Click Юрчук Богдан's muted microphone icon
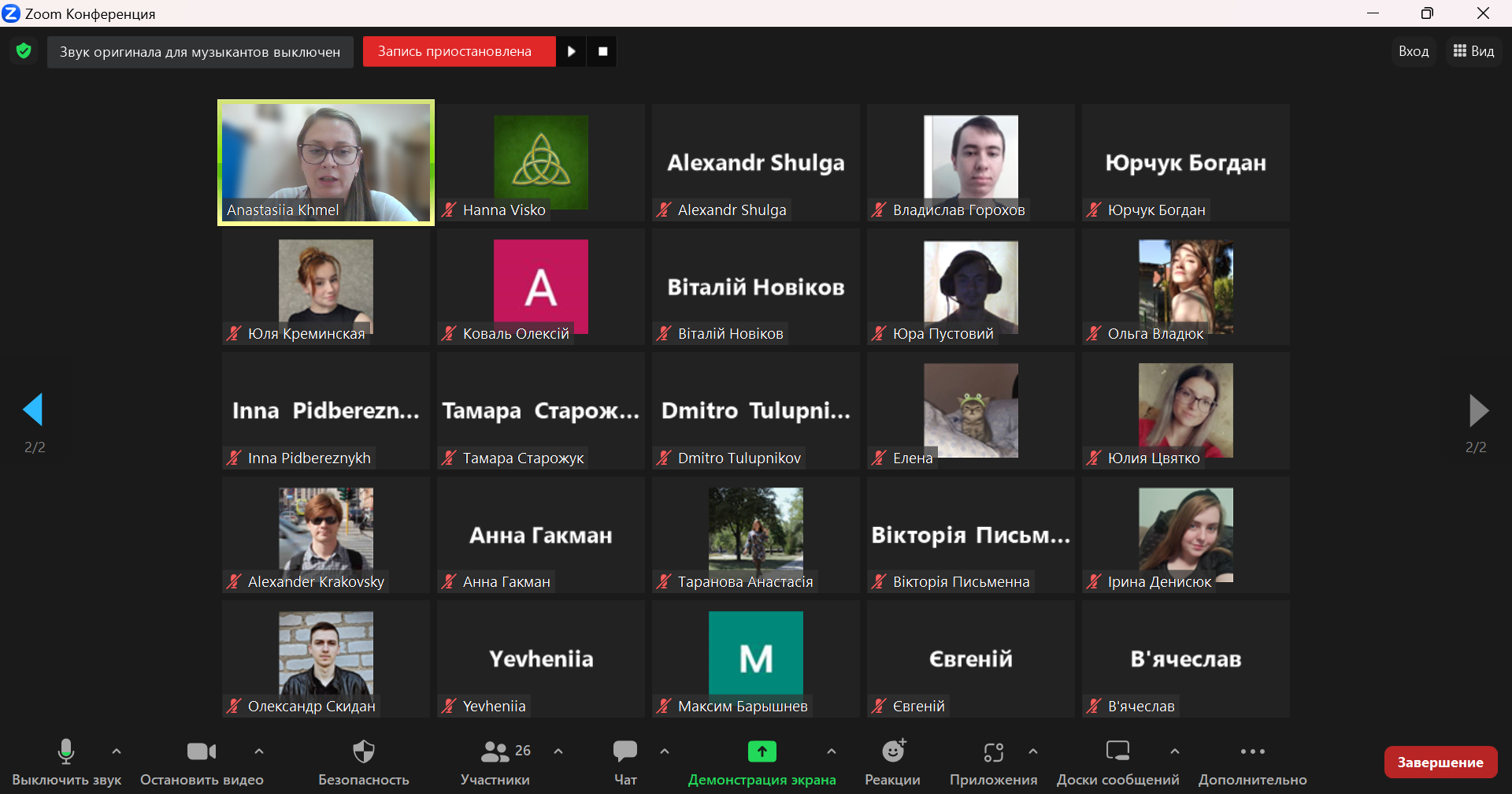 (1094, 210)
